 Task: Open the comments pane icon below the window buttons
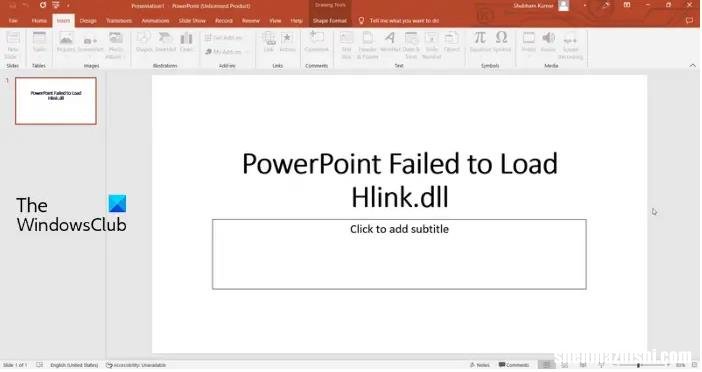(689, 21)
